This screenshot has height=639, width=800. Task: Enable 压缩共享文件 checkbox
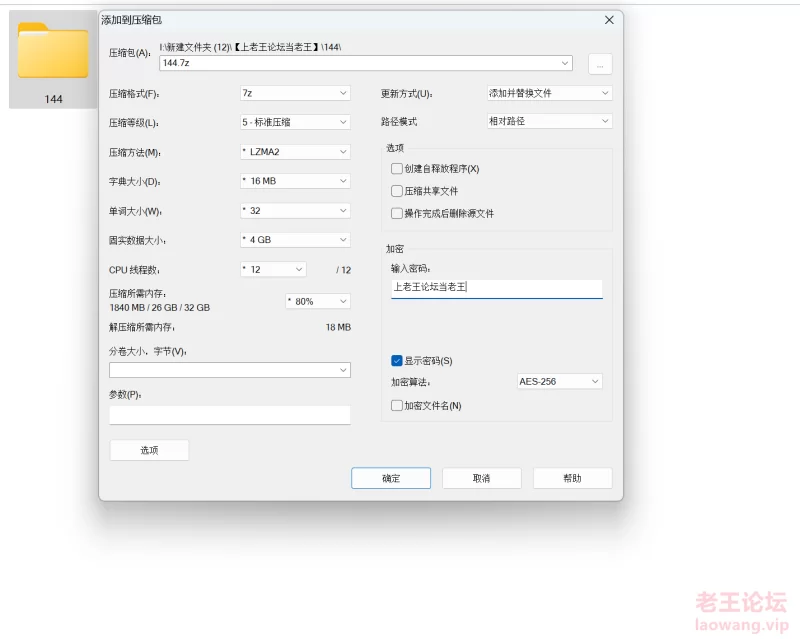396,191
